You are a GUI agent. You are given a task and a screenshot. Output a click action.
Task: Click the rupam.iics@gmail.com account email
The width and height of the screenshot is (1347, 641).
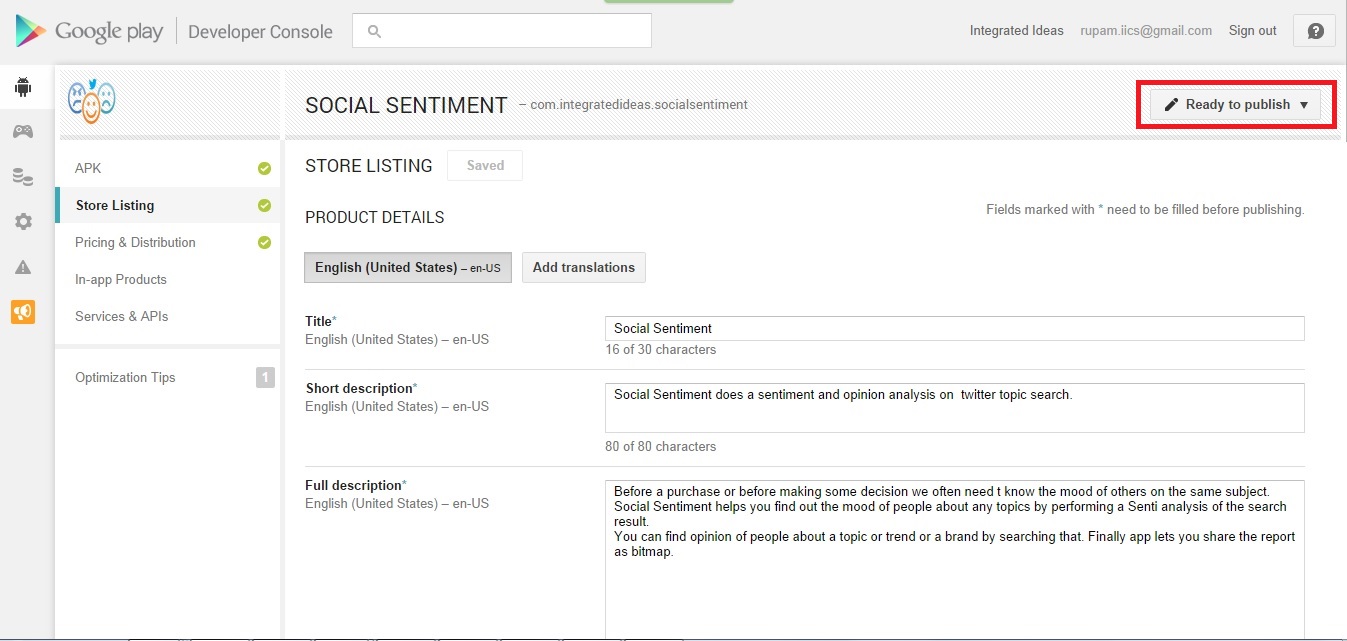(1146, 31)
